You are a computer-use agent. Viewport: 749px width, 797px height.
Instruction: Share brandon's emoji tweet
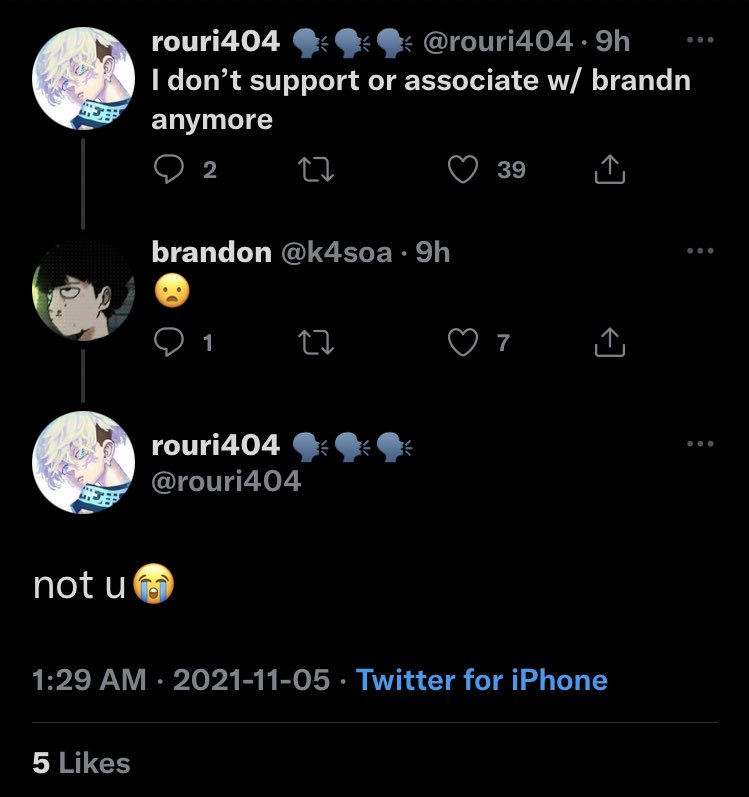[x=610, y=342]
